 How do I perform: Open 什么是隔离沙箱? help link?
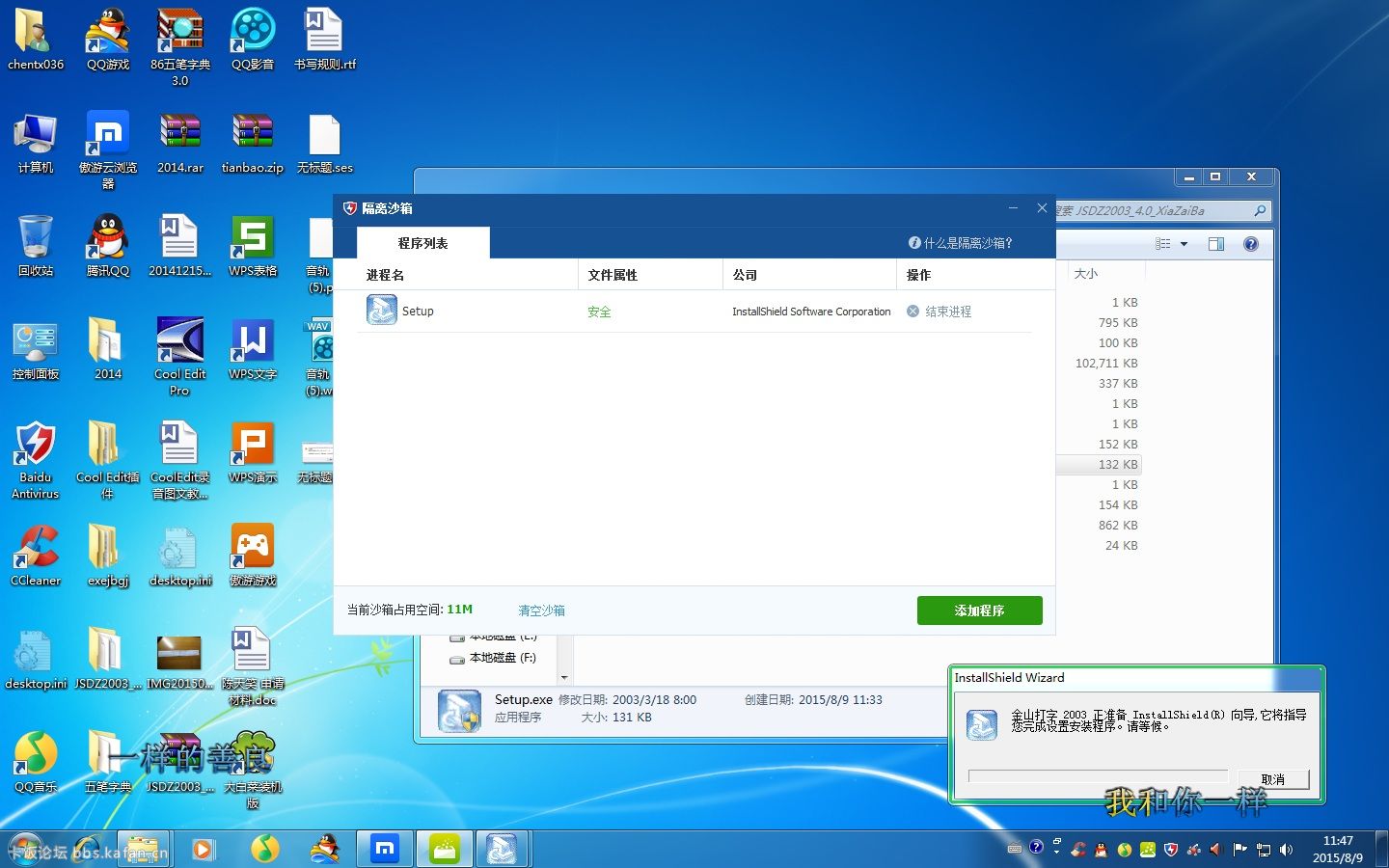point(961,243)
